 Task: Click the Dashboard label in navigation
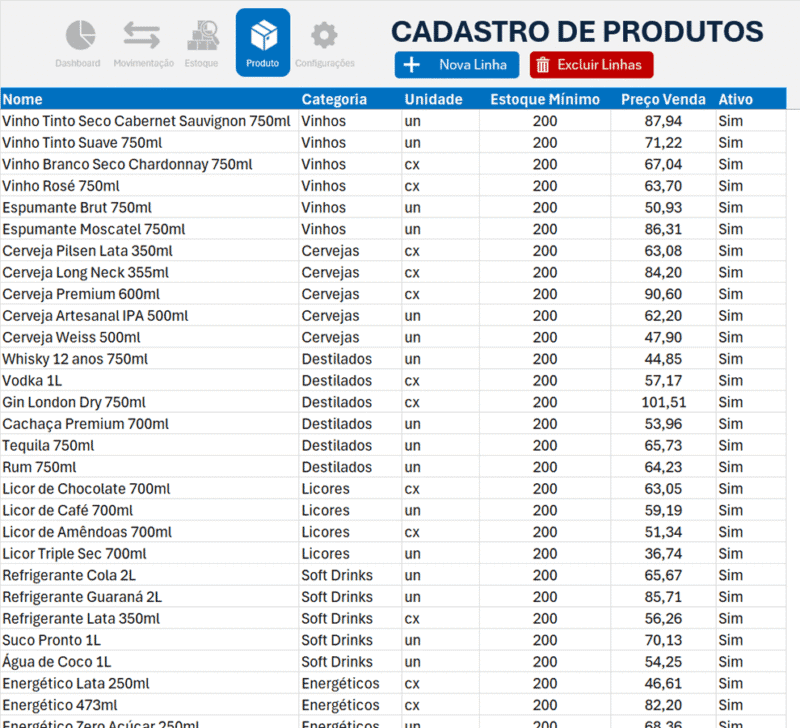coord(78,63)
